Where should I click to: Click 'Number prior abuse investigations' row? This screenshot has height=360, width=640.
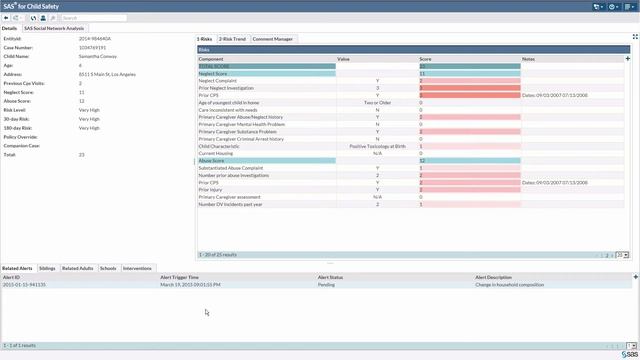411,175
